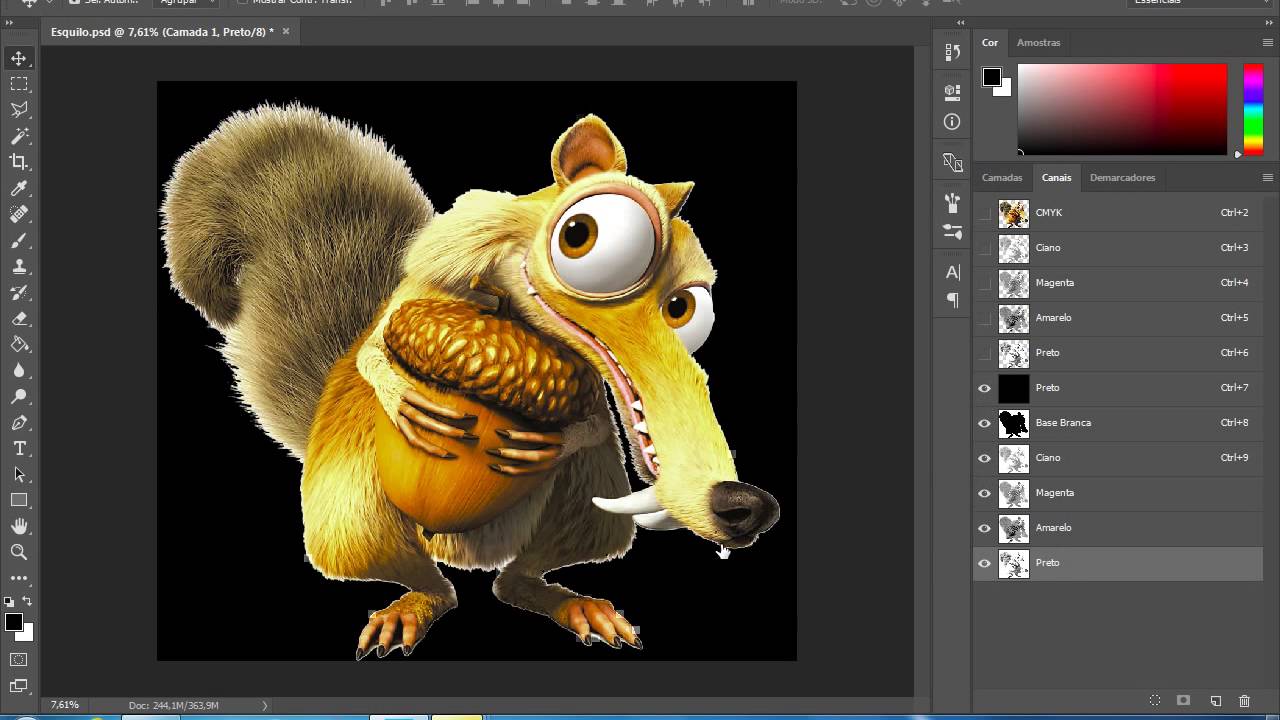Viewport: 1280px width, 720px height.
Task: Click the 7,61% zoom field
Action: click(65, 705)
